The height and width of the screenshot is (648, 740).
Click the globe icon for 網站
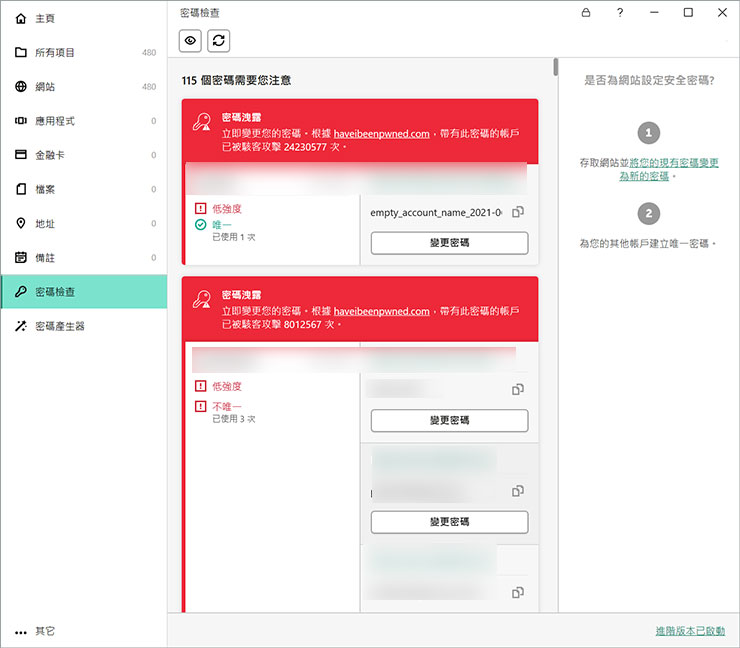[x=21, y=86]
